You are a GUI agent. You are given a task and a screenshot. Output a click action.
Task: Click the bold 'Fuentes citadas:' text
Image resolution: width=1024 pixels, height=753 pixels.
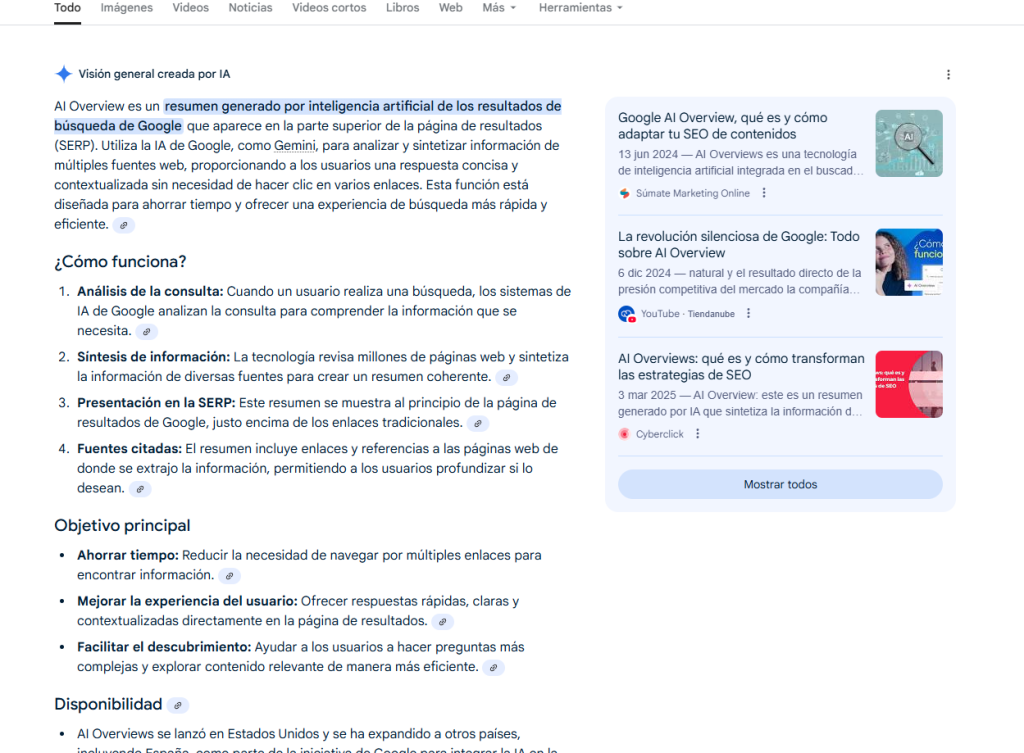coord(129,449)
